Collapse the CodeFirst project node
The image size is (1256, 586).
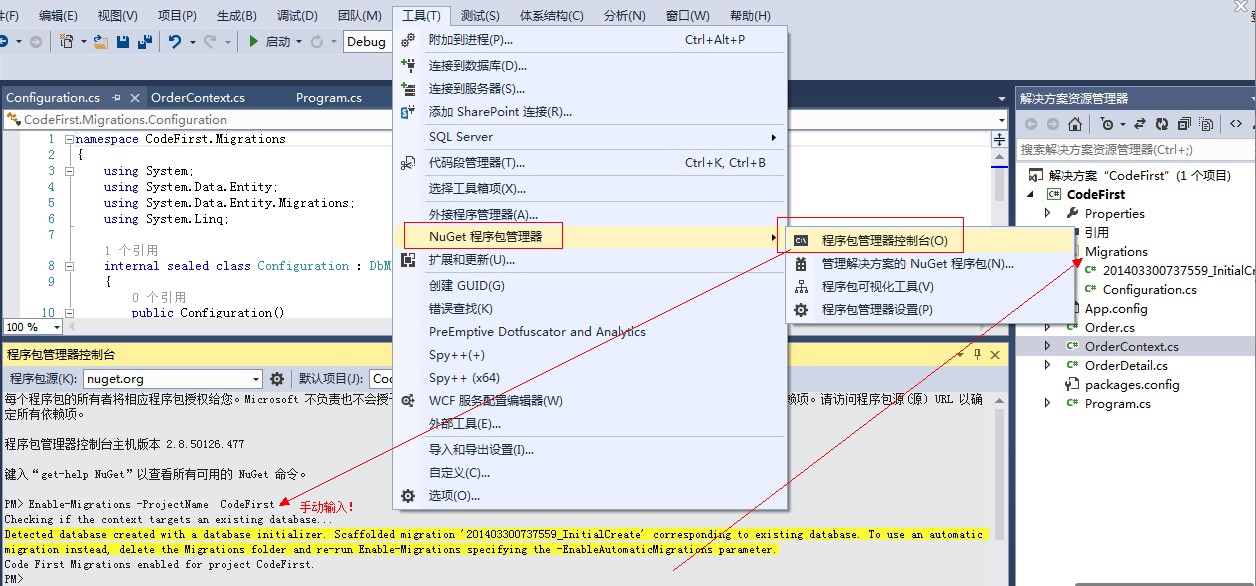coord(1032,194)
